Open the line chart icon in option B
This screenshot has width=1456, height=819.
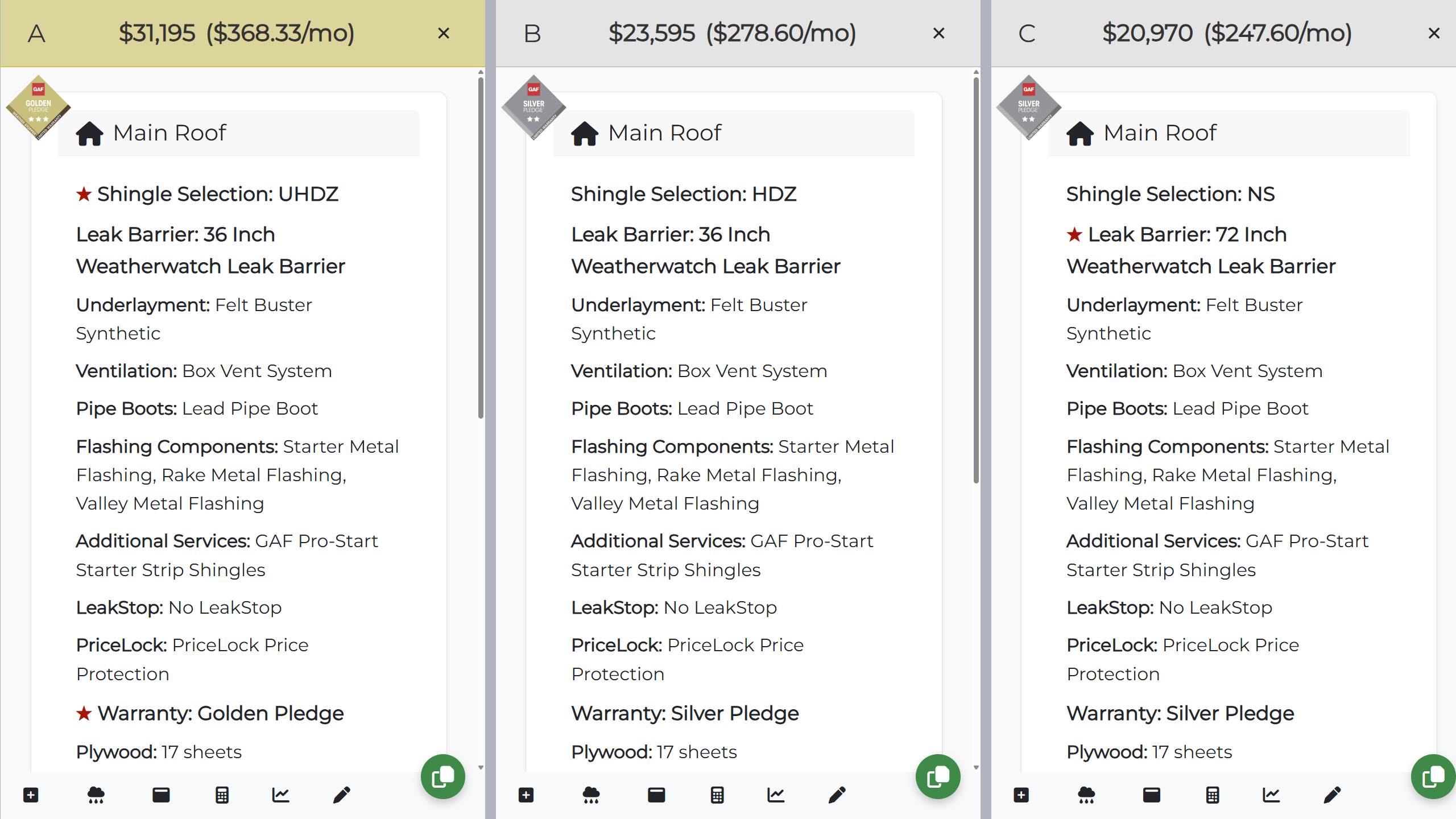776,795
